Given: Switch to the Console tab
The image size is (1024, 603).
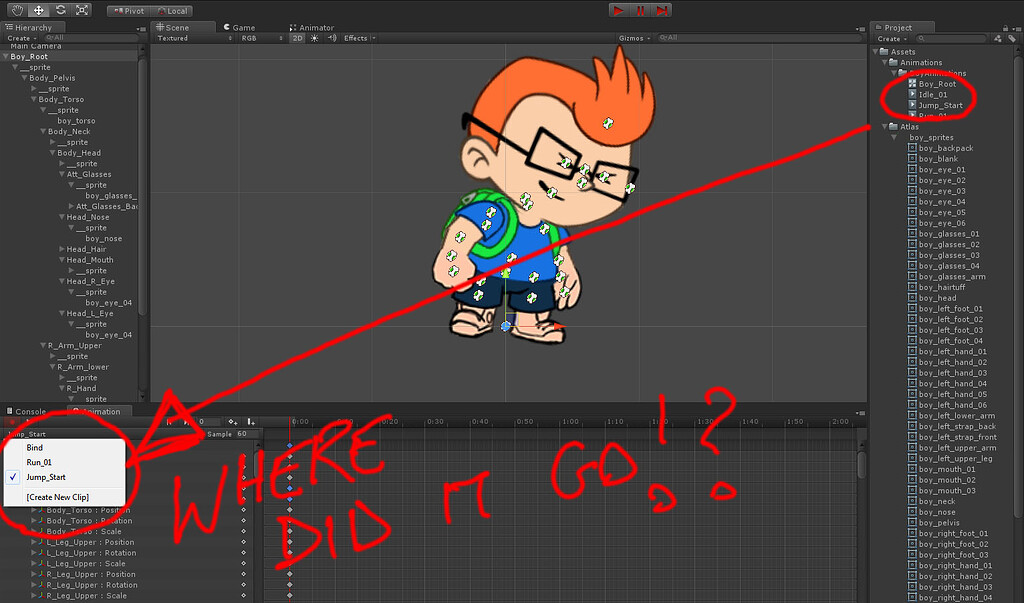Looking at the screenshot, I should click(28, 411).
